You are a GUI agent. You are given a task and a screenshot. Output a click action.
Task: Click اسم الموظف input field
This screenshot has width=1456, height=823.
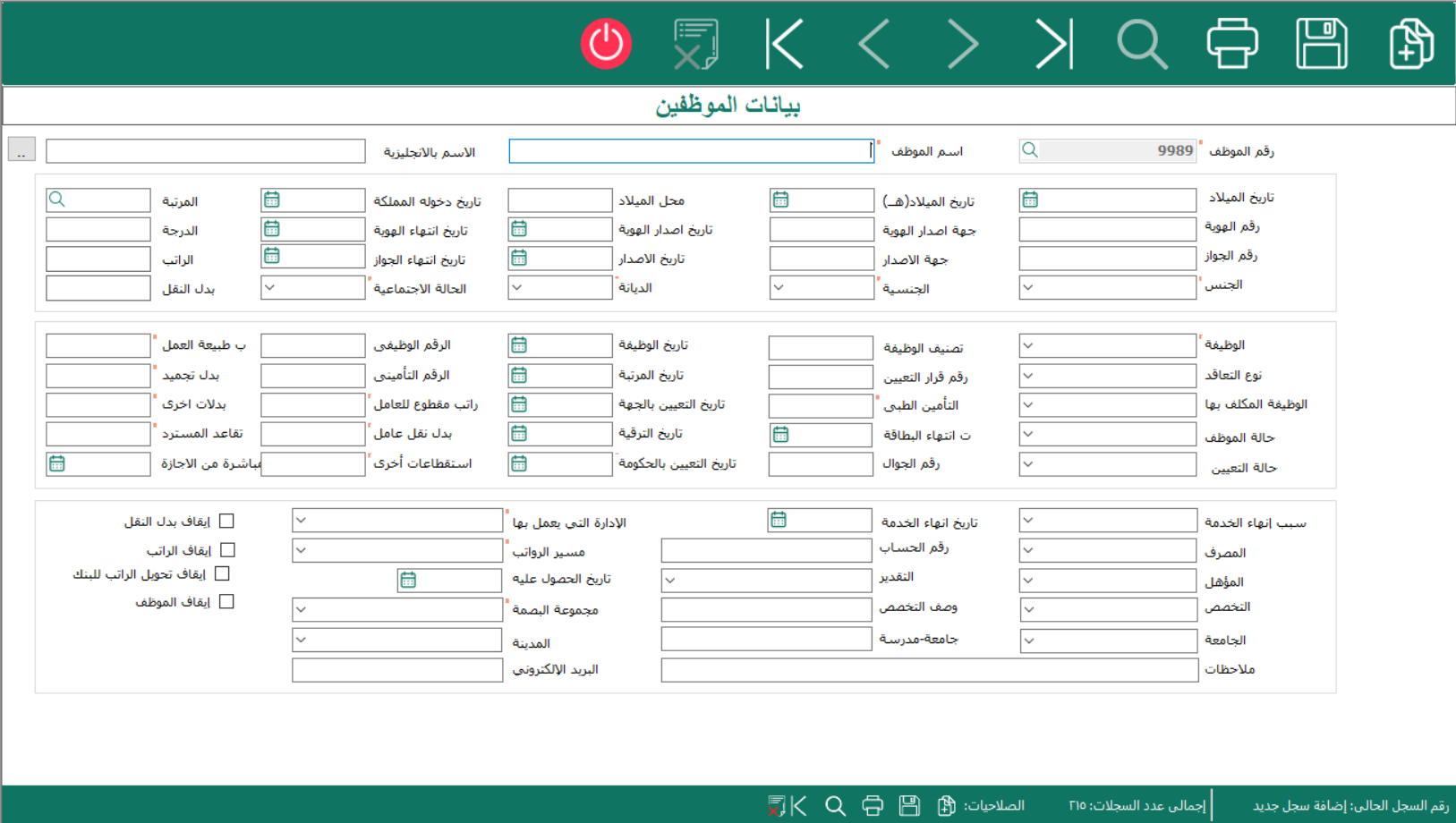(691, 151)
